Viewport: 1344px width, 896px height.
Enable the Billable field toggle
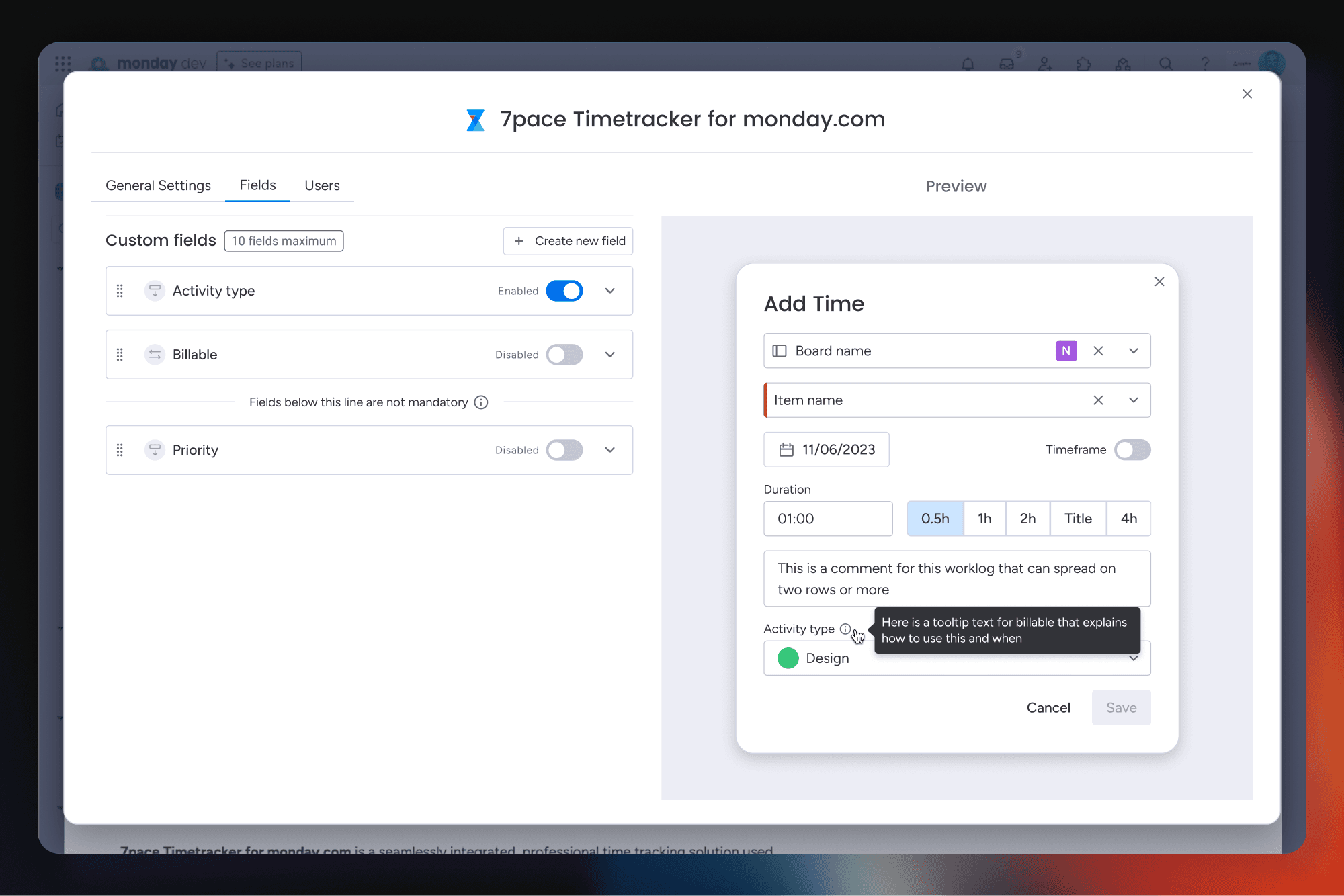[564, 355]
